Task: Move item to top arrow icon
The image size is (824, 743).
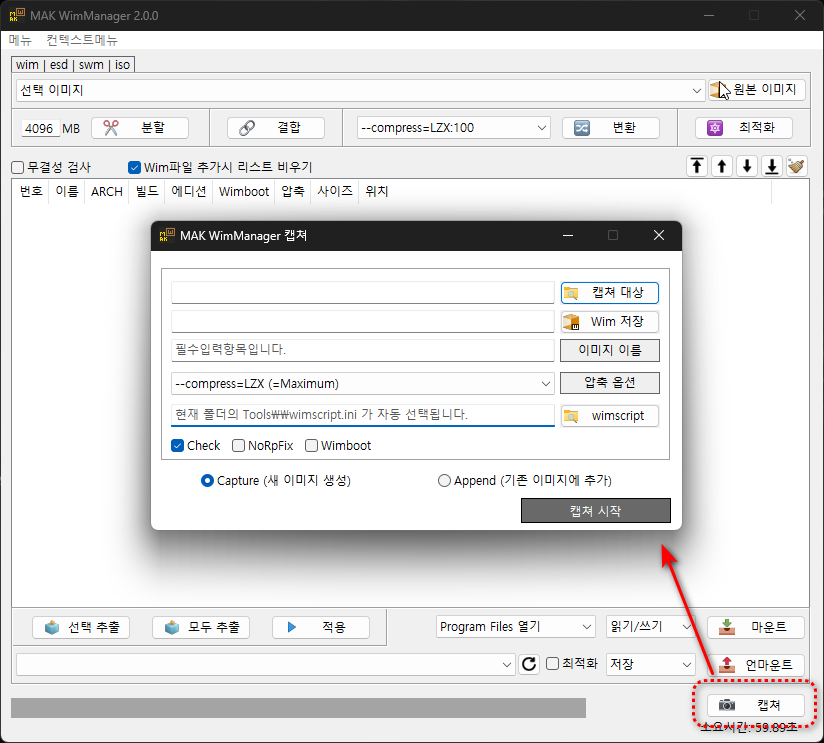Action: tap(697, 167)
